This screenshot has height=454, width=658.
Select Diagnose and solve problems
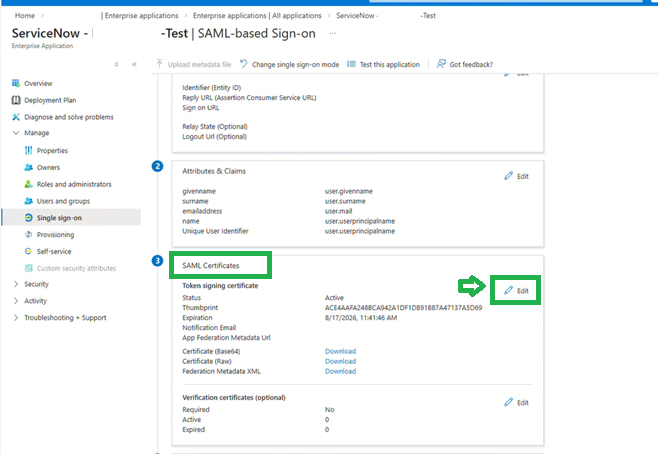(x=68, y=116)
